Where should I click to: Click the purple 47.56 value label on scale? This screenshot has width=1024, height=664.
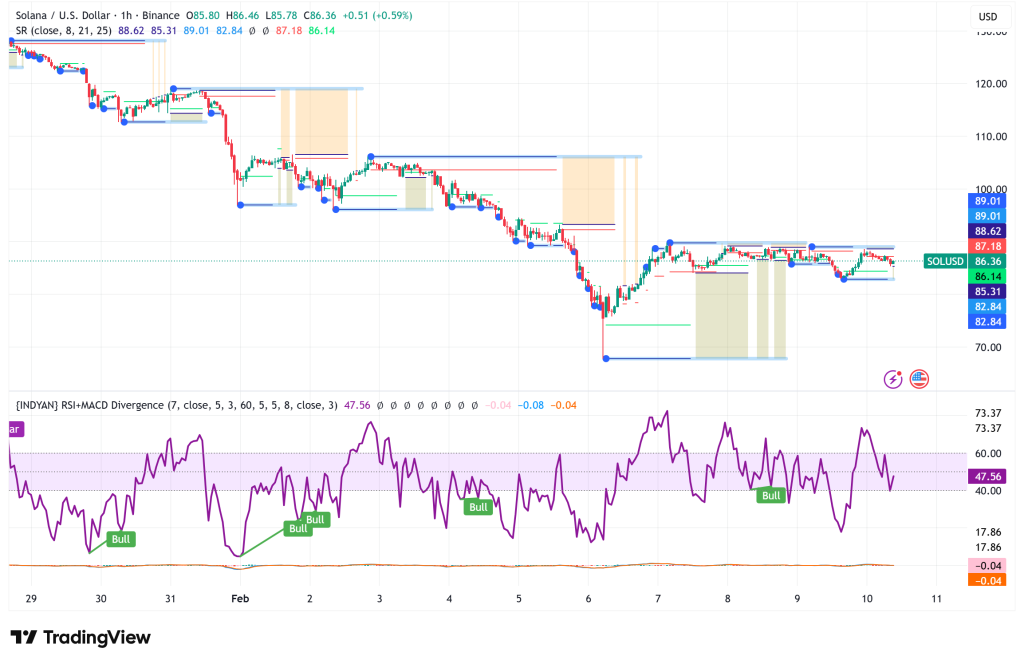986,477
